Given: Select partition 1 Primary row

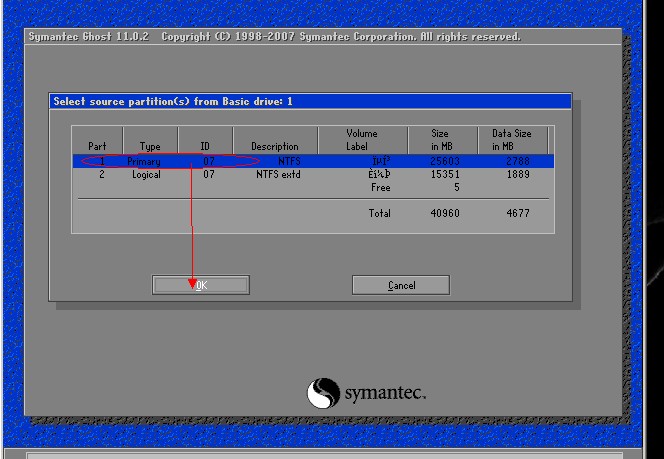Looking at the screenshot, I should (313, 161).
